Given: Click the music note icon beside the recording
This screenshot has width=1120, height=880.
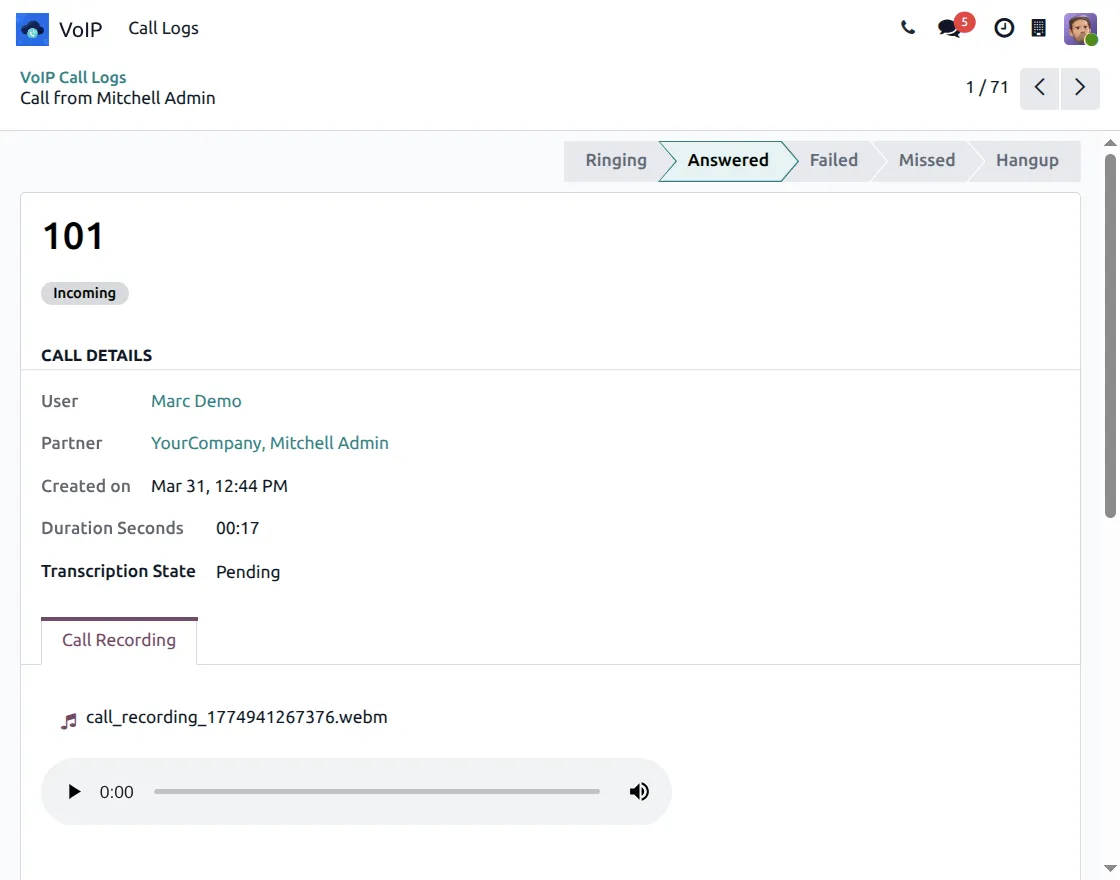Looking at the screenshot, I should [x=68, y=717].
